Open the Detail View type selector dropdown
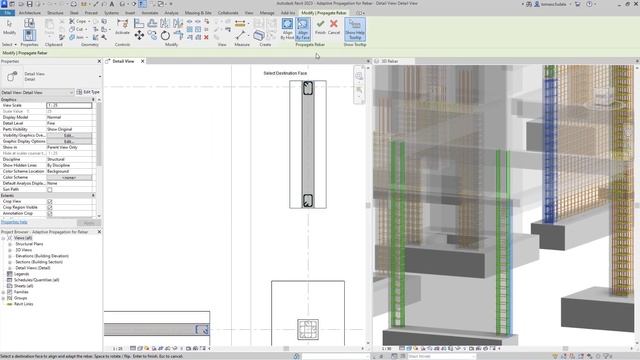The image size is (640, 360). click(100, 76)
